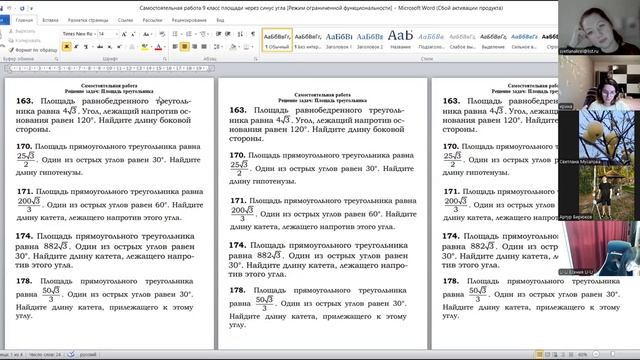
Task: Apply the Выделение style
Action: (x=493, y=40)
